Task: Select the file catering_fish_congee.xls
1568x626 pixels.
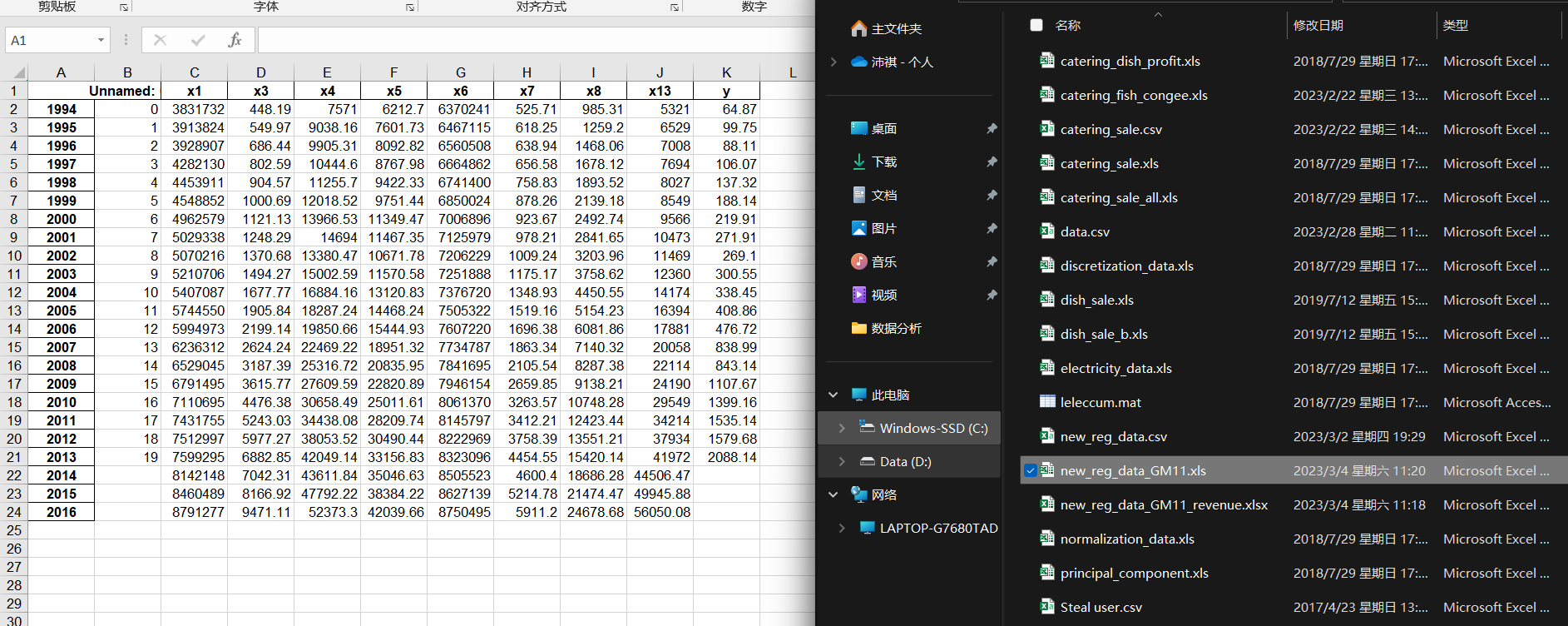Action: tap(1134, 96)
